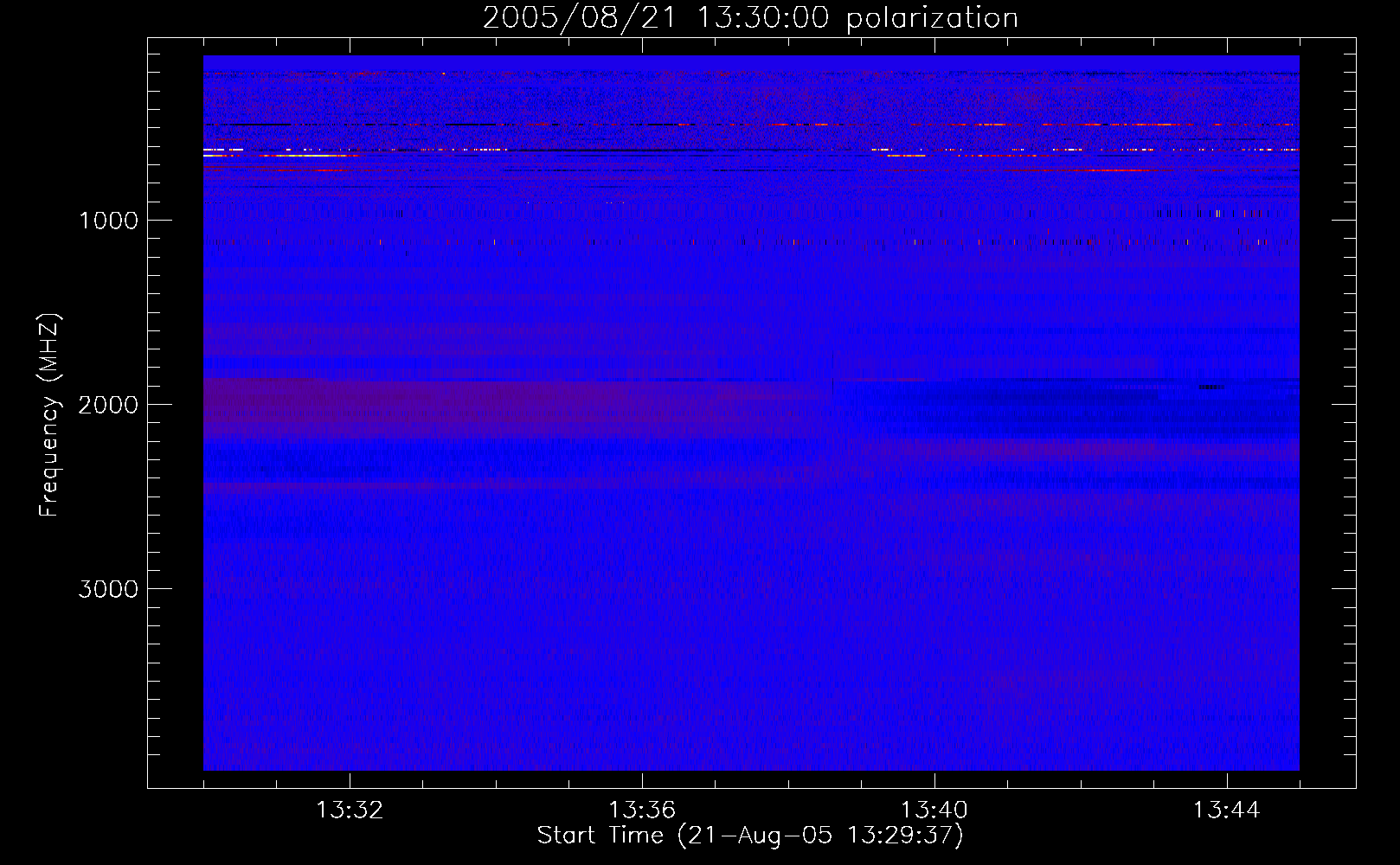This screenshot has width=1400, height=865.
Task: Click the 'Start Time (21-Aug-05 13:29:37)' label
Action: [x=750, y=836]
